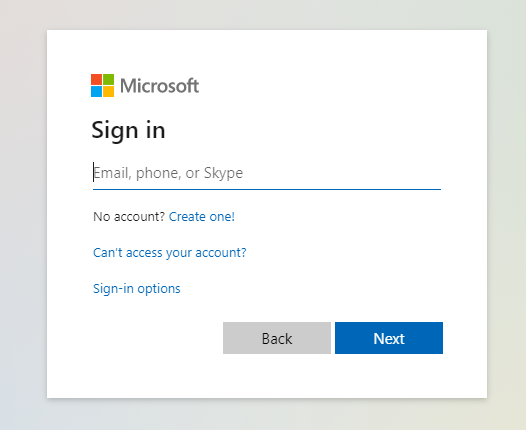Click the green square in Microsoft logo

pyautogui.click(x=108, y=79)
